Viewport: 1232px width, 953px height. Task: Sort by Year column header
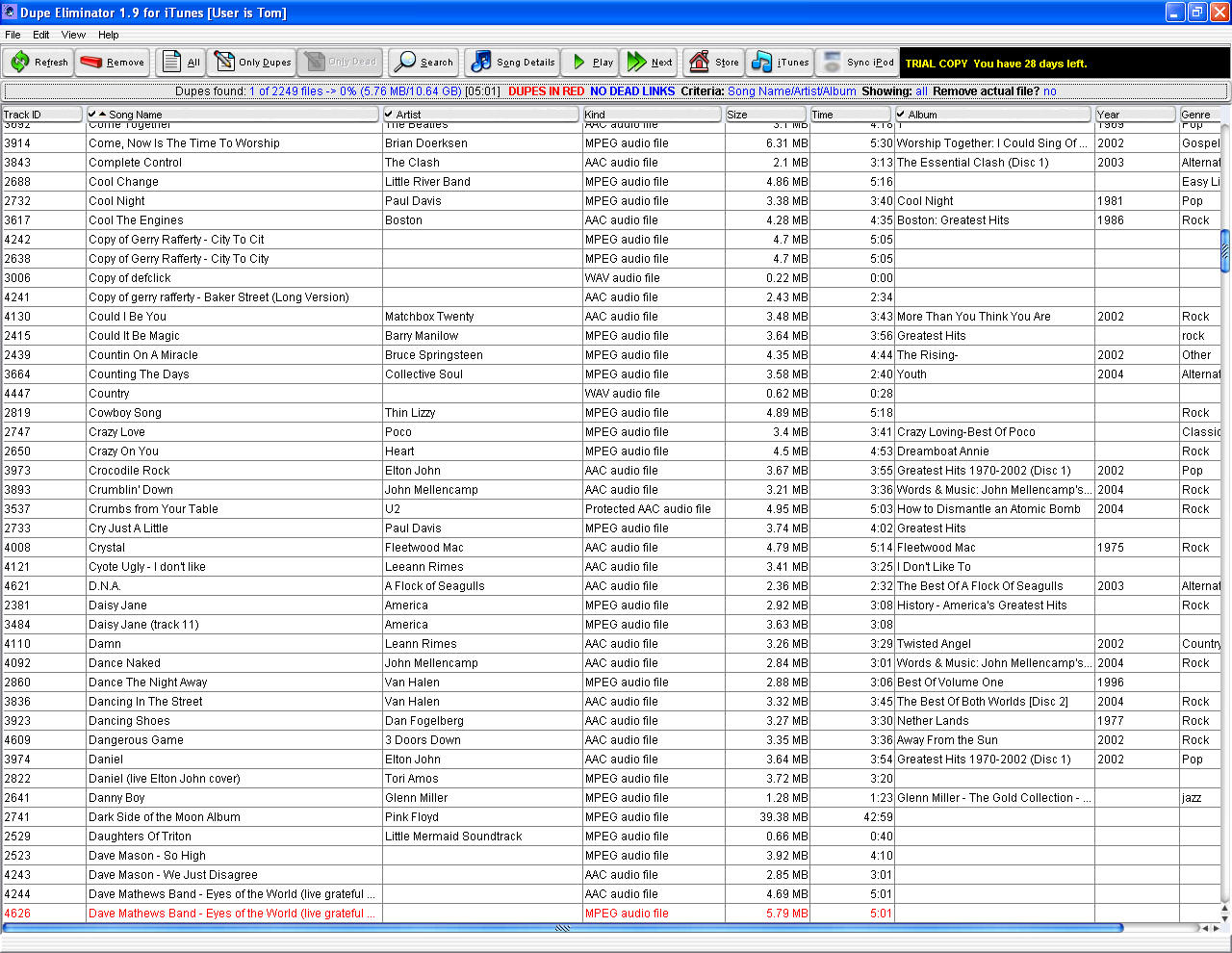pos(1136,115)
